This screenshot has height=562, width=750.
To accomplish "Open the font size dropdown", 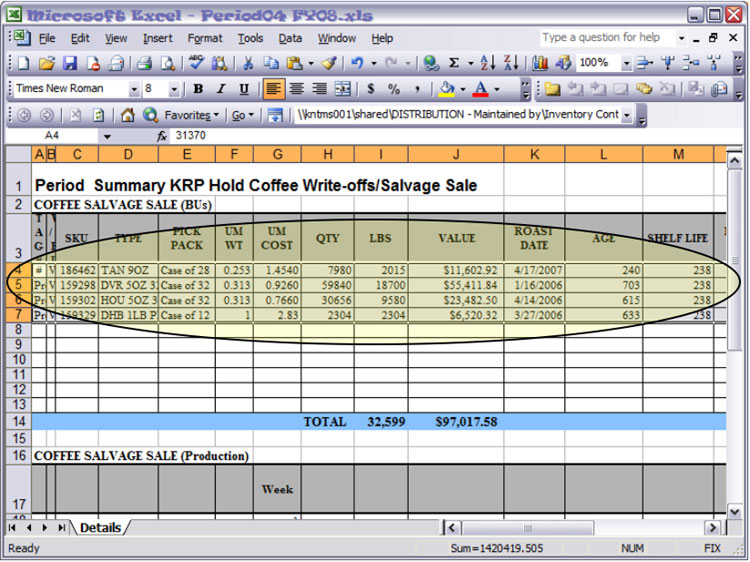I will click(x=174, y=89).
